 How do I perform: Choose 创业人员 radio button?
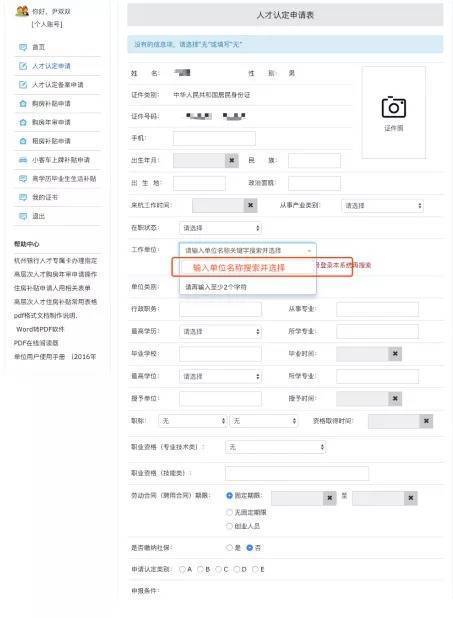tap(229, 526)
